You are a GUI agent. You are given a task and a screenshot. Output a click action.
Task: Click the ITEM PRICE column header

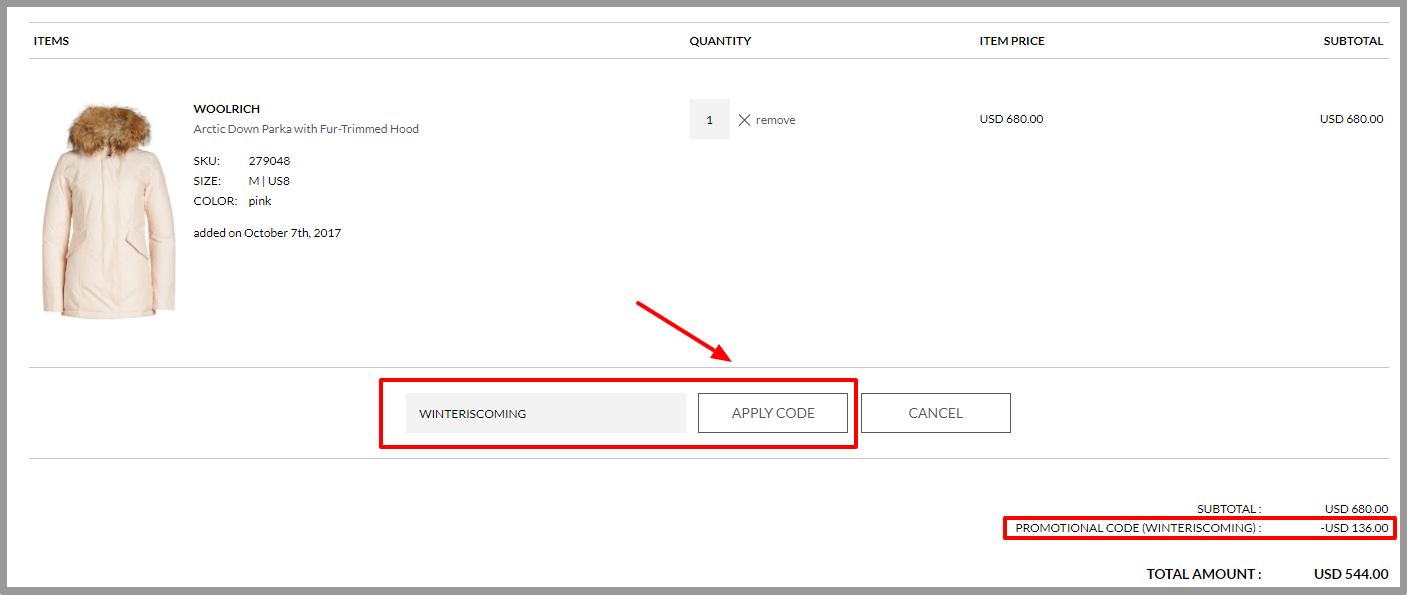[x=1012, y=41]
